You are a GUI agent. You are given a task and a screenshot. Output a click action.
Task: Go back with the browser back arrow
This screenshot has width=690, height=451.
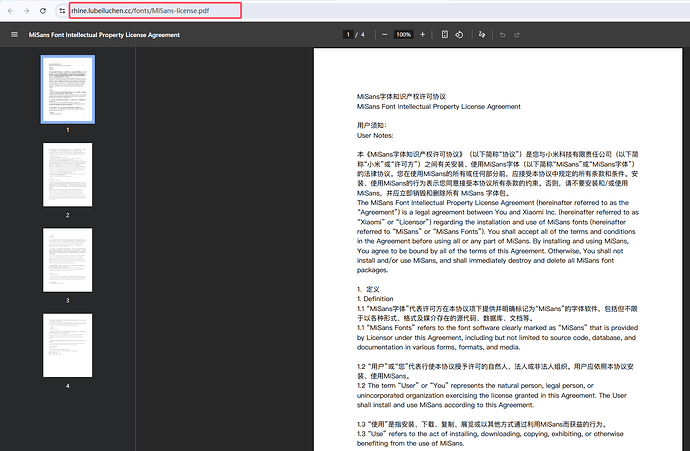click(x=11, y=11)
